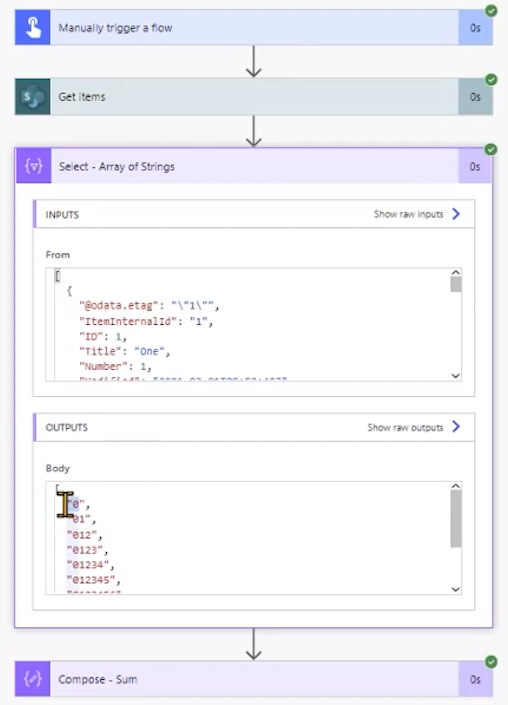Click the Manually trigger a flow hand icon
The height and width of the screenshot is (705, 508).
coord(32,27)
